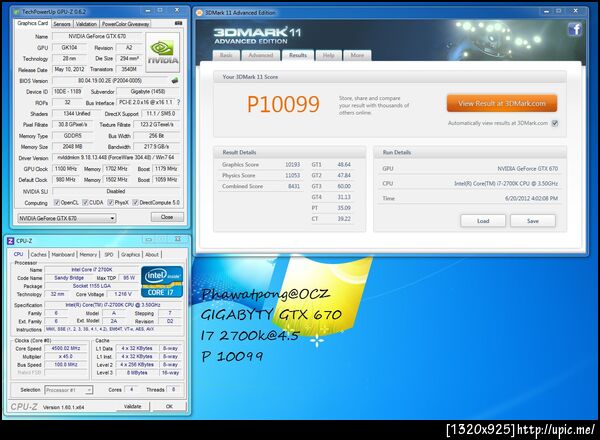Click the GPU name field NVIDIA GeForce GTX 670
600x440 pixels.
tap(97, 36)
